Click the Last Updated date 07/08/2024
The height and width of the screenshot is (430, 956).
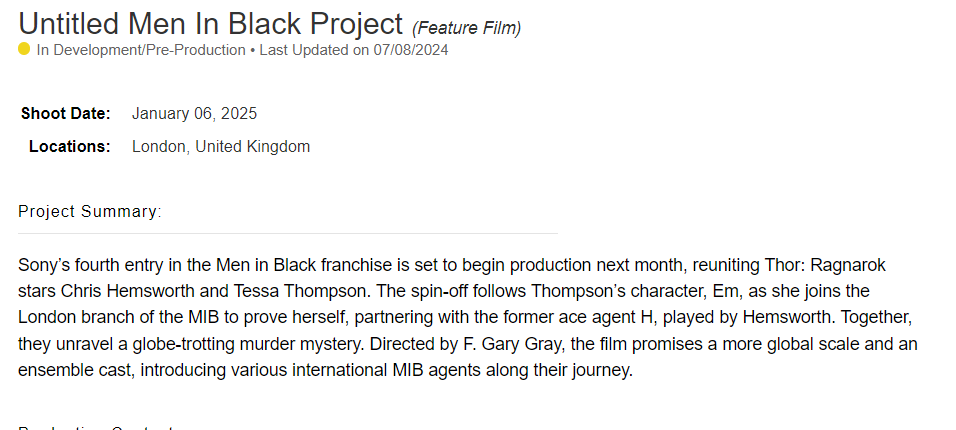[412, 50]
